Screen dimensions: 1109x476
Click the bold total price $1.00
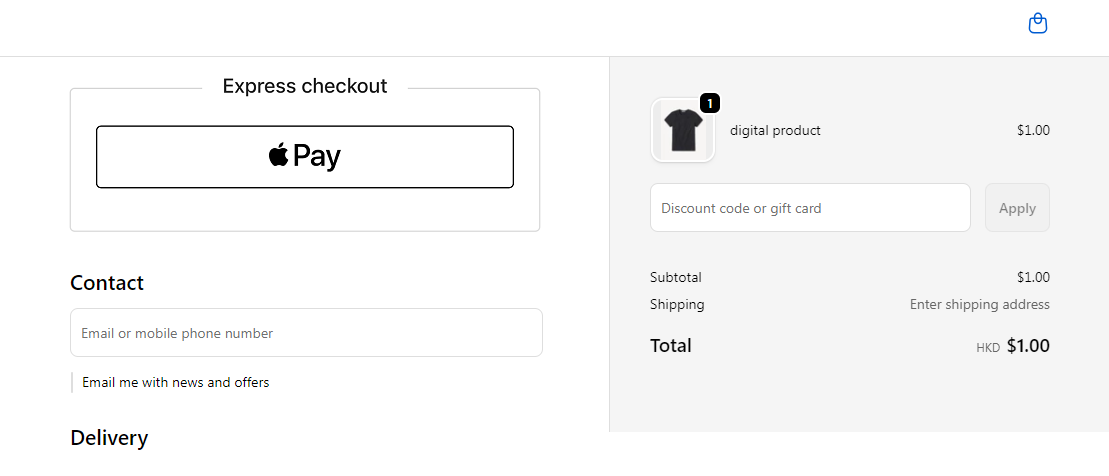pyautogui.click(x=1028, y=346)
